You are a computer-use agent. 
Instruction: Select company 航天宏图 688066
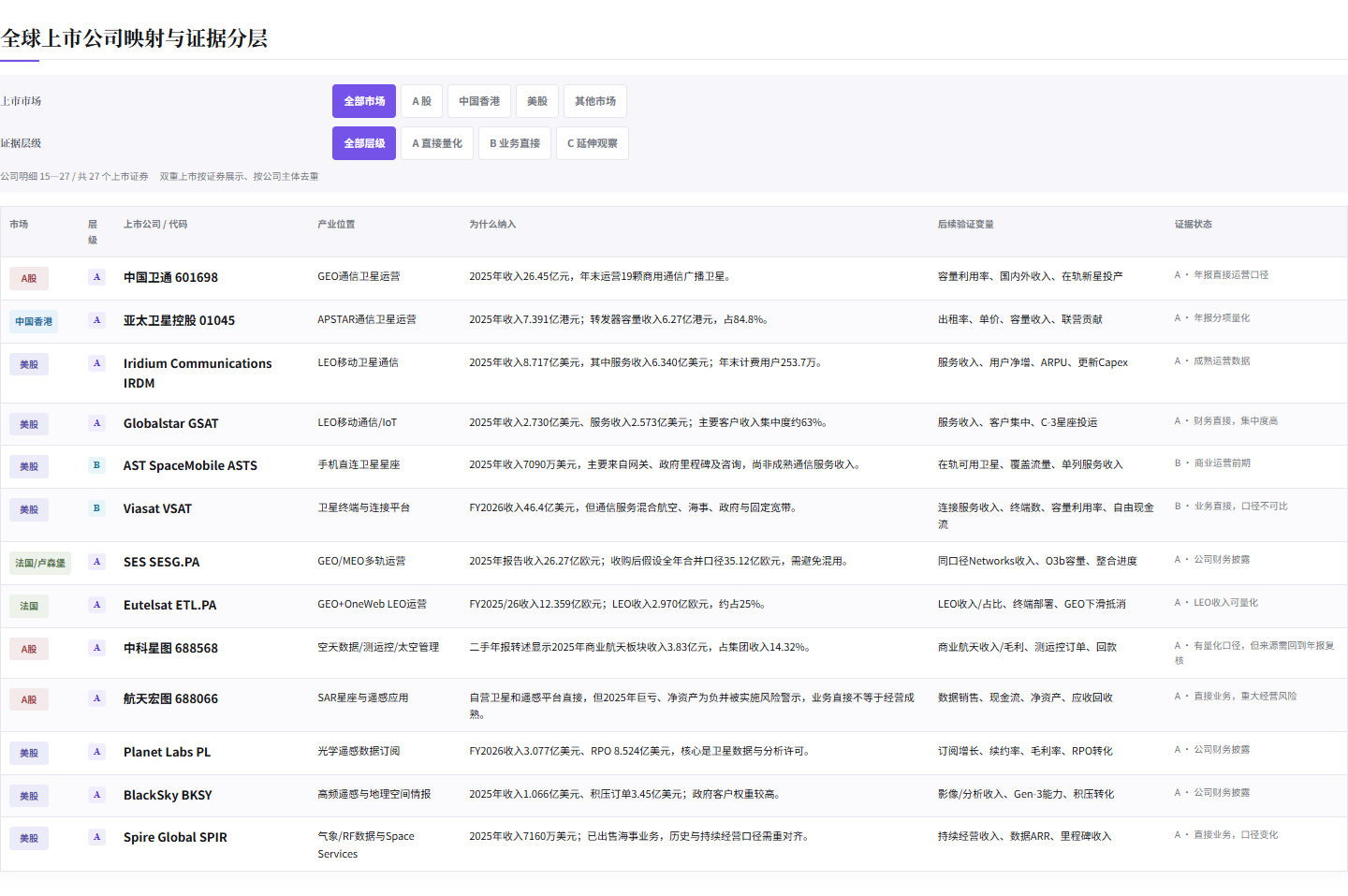(x=170, y=699)
